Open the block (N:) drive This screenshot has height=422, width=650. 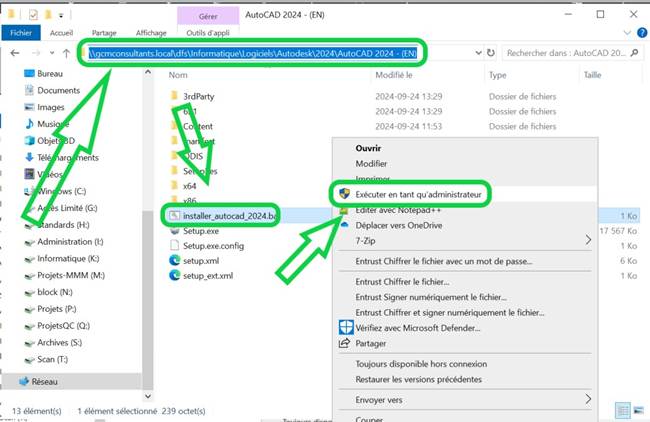(55, 292)
